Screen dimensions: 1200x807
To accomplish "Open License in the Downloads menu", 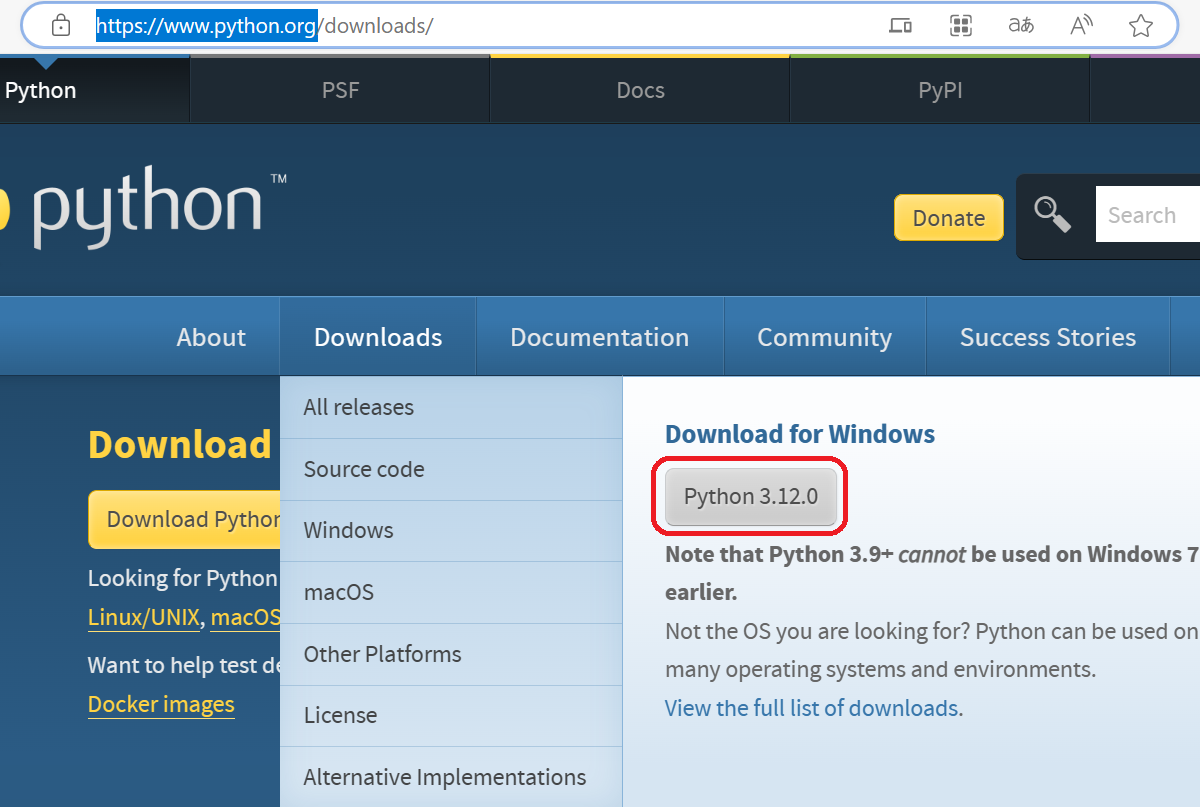I will [451, 715].
